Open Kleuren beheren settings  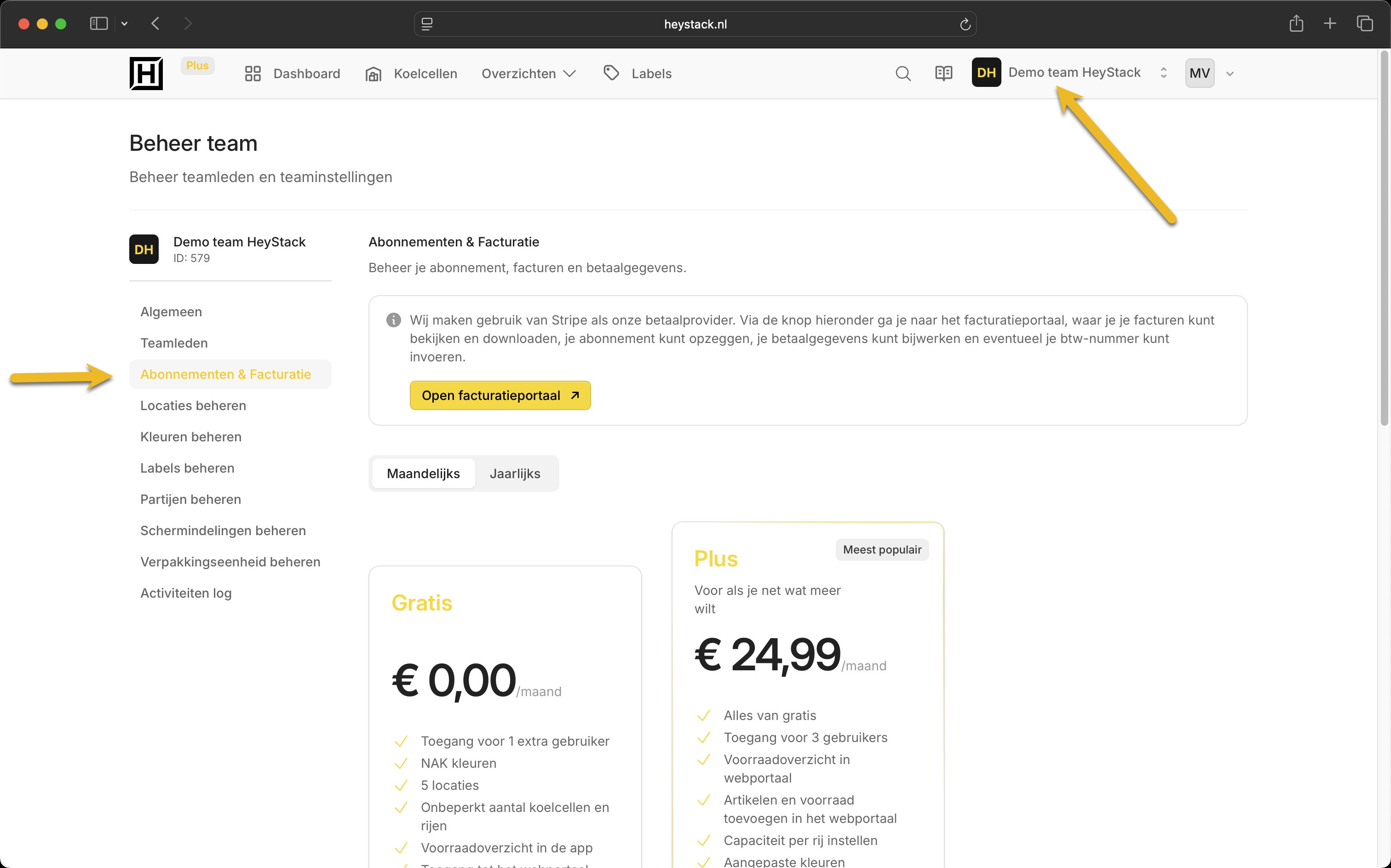[191, 437]
